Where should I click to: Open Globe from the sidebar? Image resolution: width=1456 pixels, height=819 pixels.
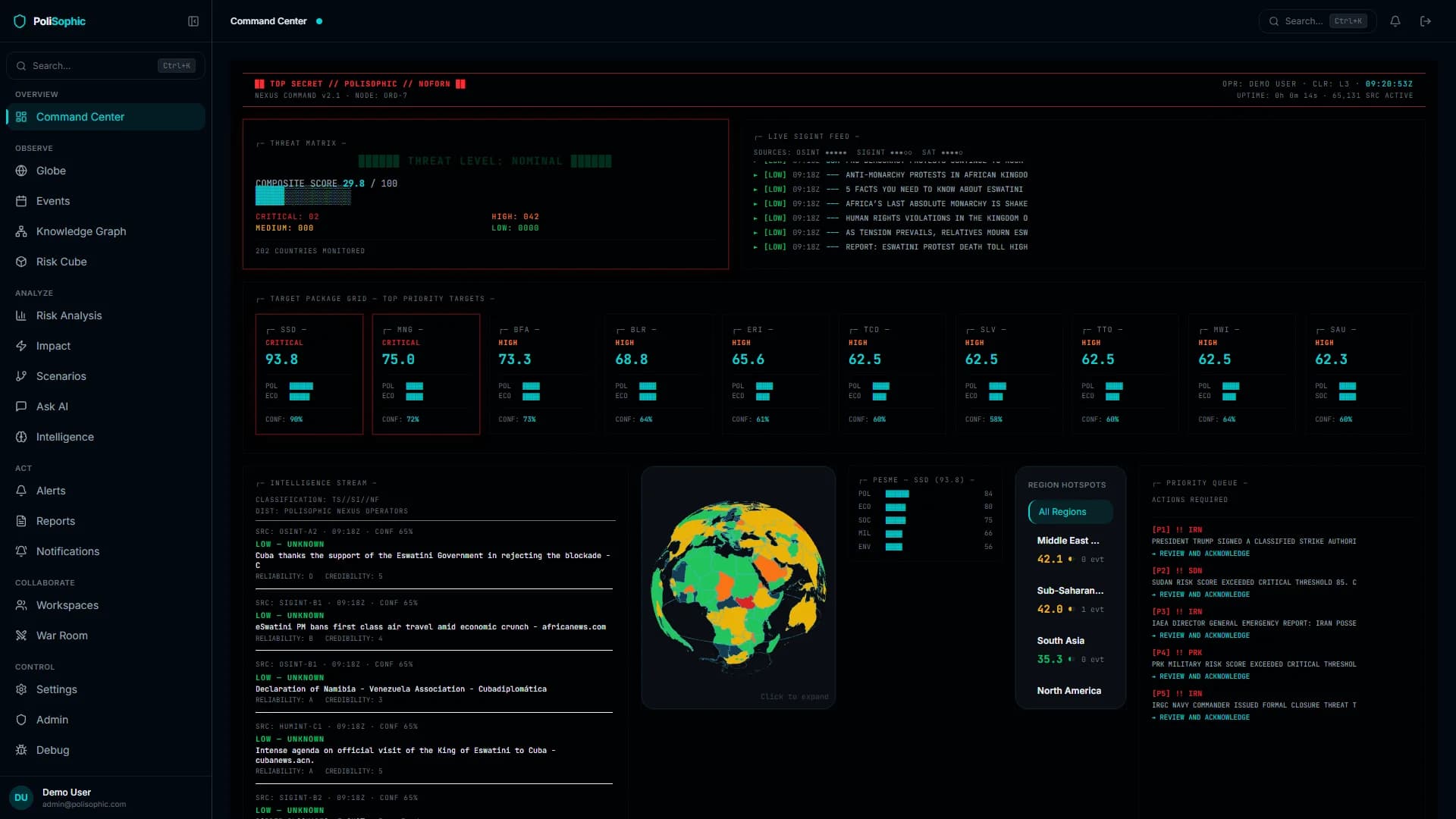105,171
